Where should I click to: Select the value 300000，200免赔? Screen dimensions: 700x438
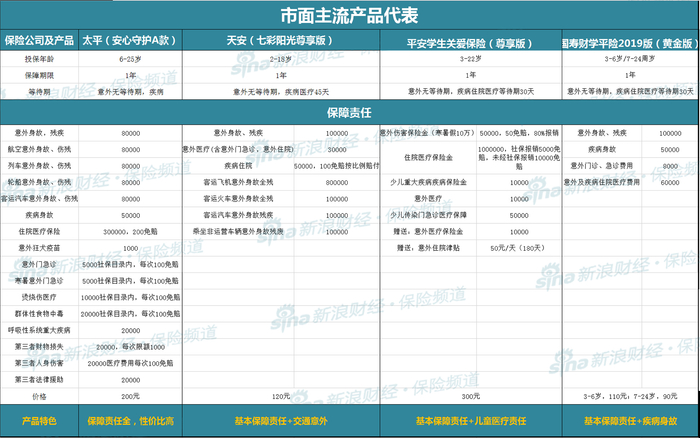pyautogui.click(x=130, y=232)
